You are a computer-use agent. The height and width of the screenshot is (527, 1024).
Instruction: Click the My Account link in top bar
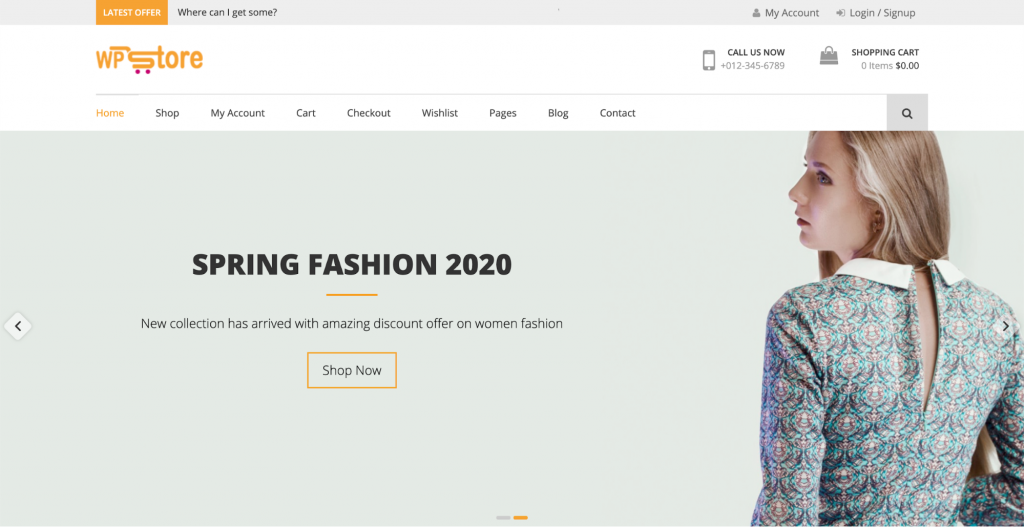coord(792,12)
